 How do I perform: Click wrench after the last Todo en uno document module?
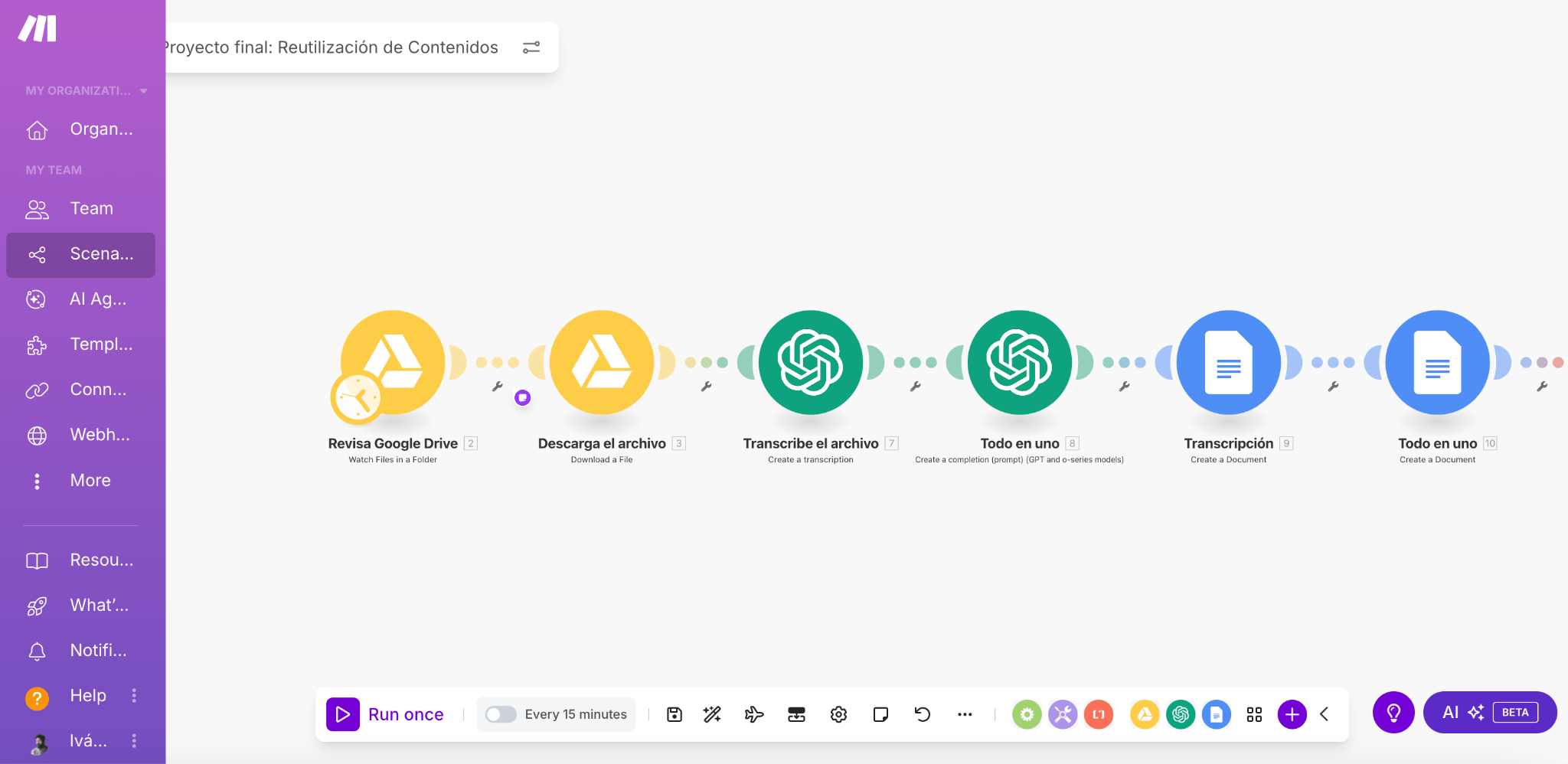1543,387
